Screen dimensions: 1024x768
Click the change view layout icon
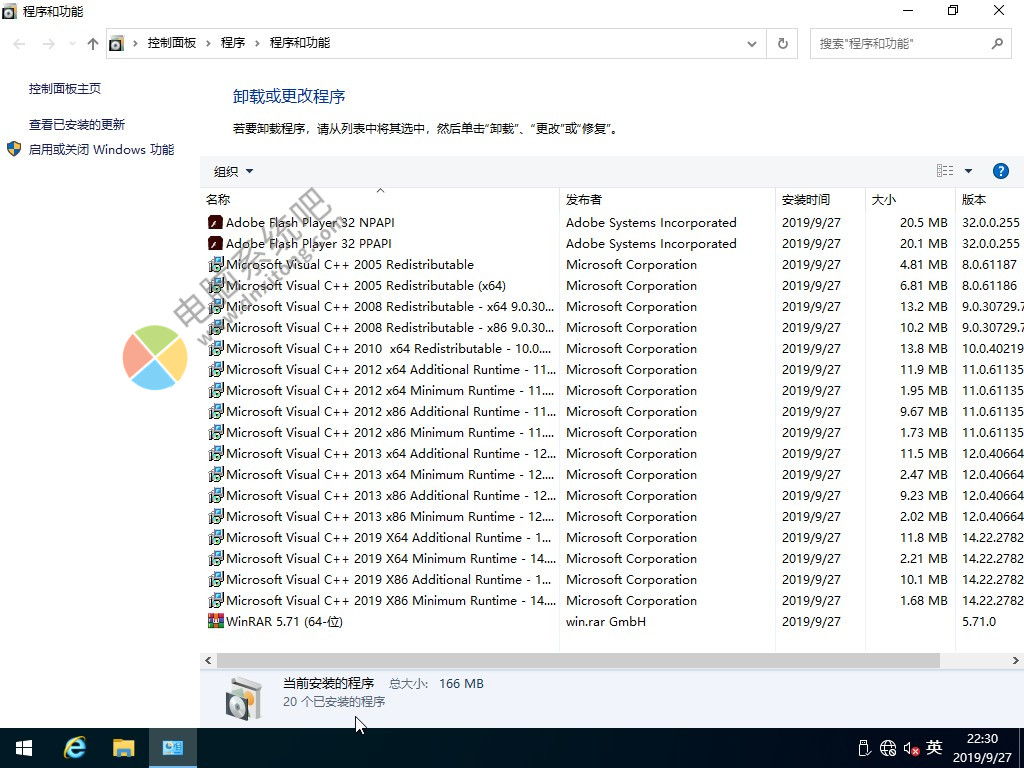[945, 171]
